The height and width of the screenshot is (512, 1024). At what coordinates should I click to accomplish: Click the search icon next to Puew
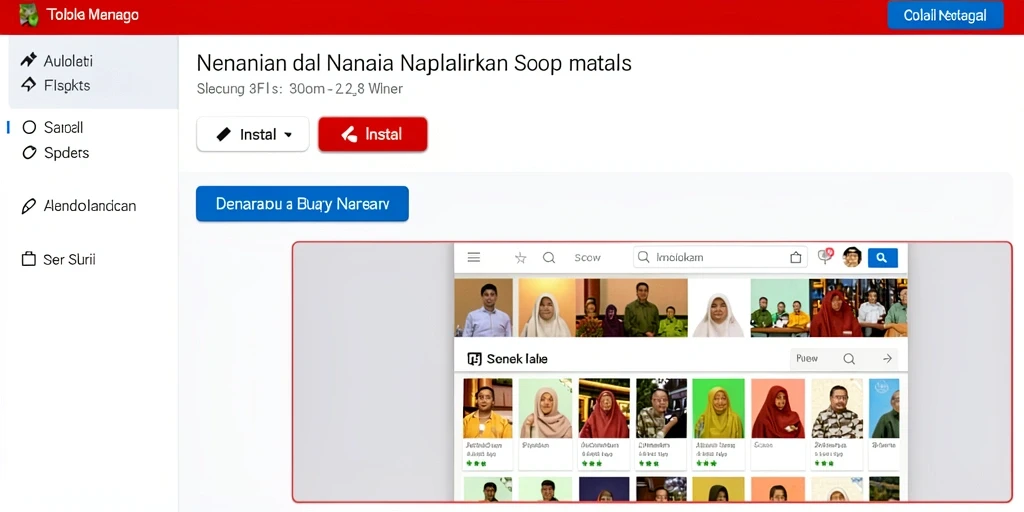[849, 359]
